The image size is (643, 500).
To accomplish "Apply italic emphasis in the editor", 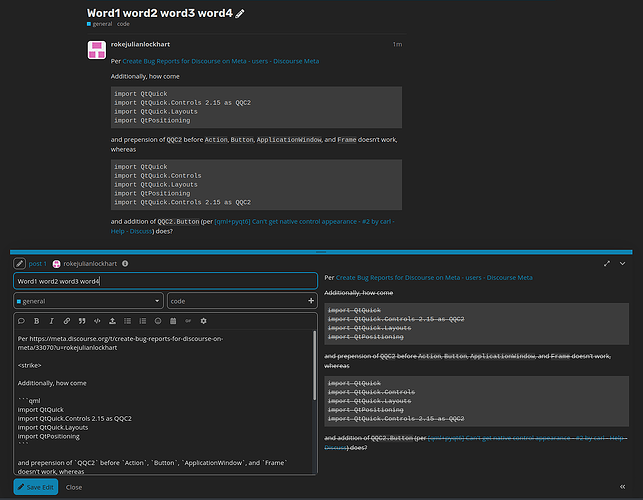I will [x=52, y=321].
